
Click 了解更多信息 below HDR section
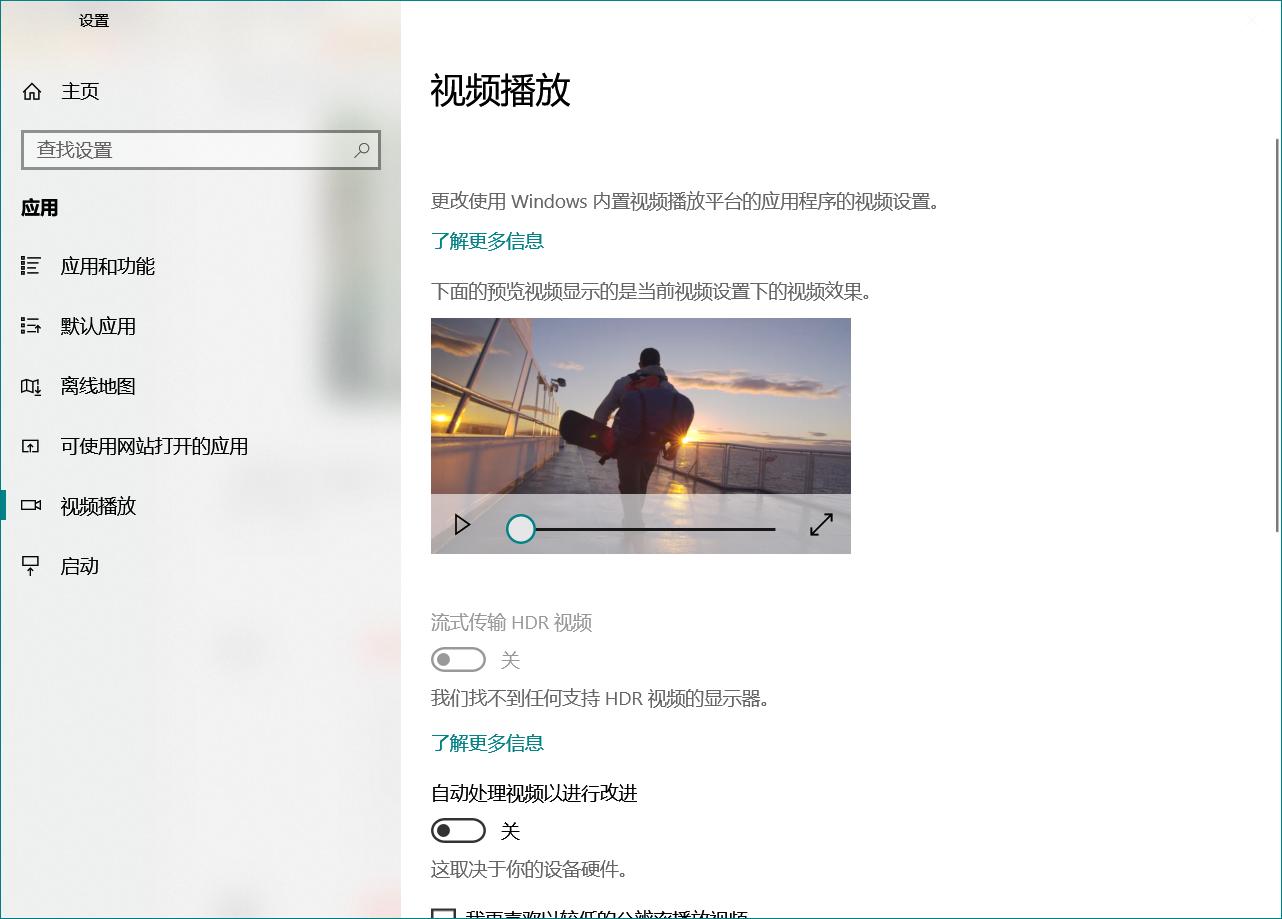click(487, 743)
